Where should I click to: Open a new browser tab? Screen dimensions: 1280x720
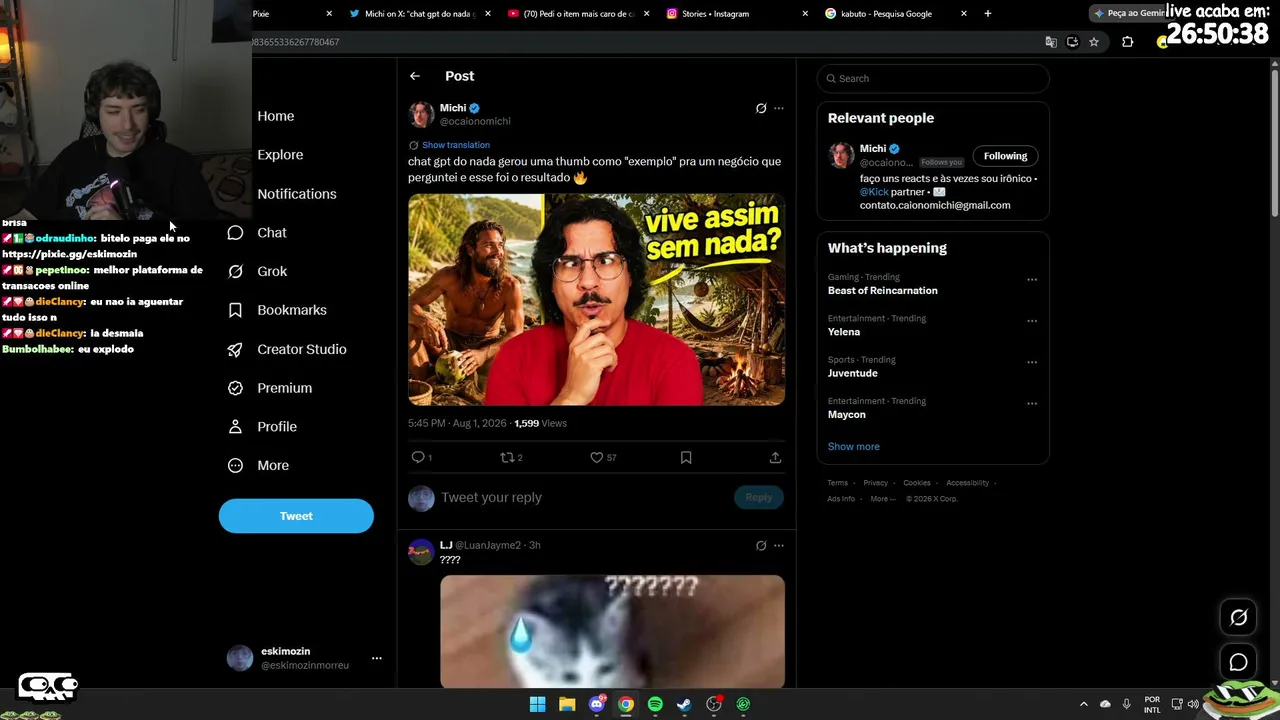988,14
